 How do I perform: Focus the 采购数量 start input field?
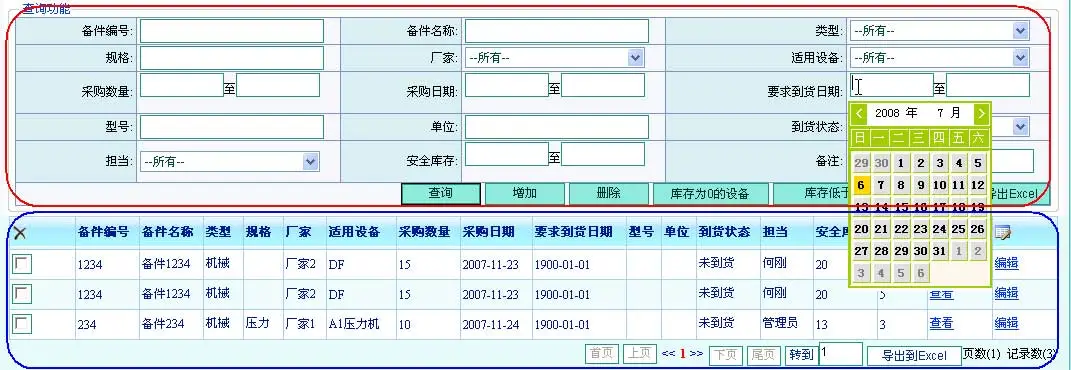tap(182, 85)
